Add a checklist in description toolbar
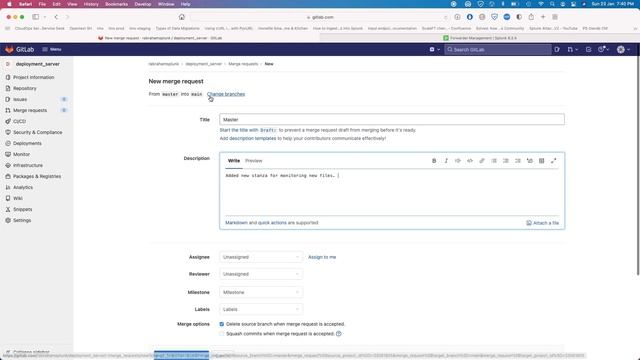The image size is (640, 360). click(518, 161)
